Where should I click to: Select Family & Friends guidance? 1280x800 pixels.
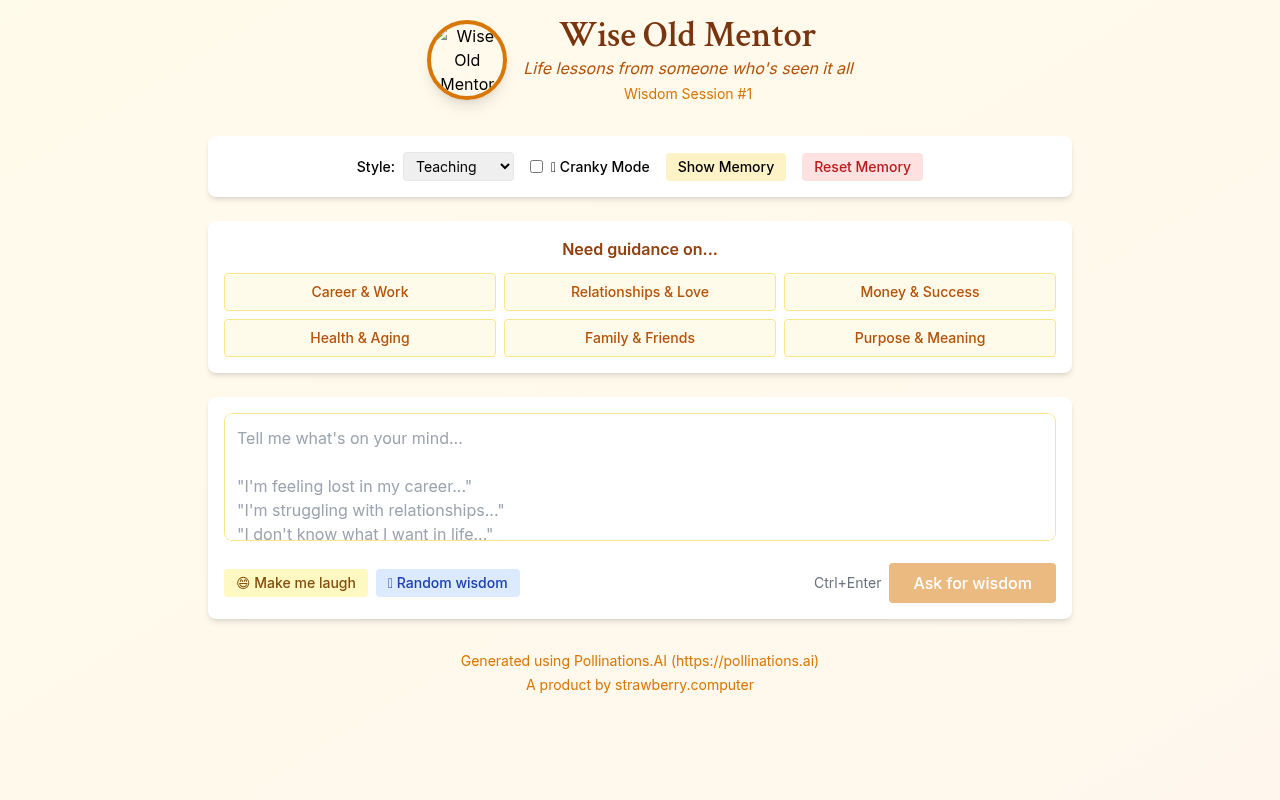tap(639, 338)
